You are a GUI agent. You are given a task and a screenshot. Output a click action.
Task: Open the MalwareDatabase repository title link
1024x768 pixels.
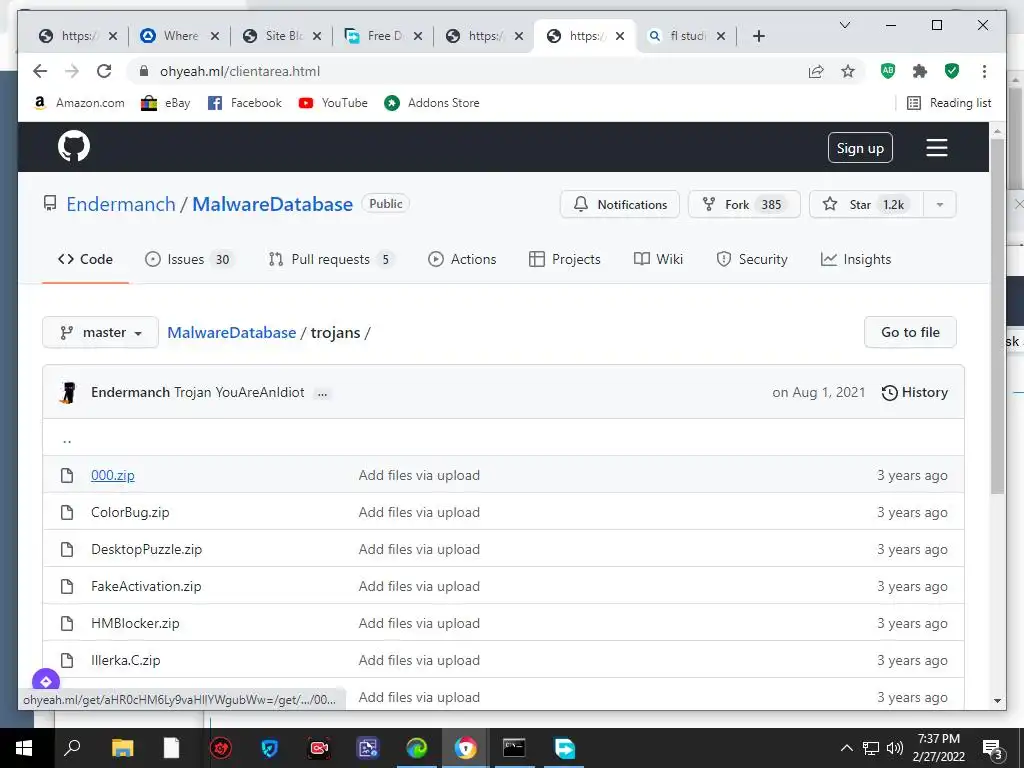click(x=272, y=204)
